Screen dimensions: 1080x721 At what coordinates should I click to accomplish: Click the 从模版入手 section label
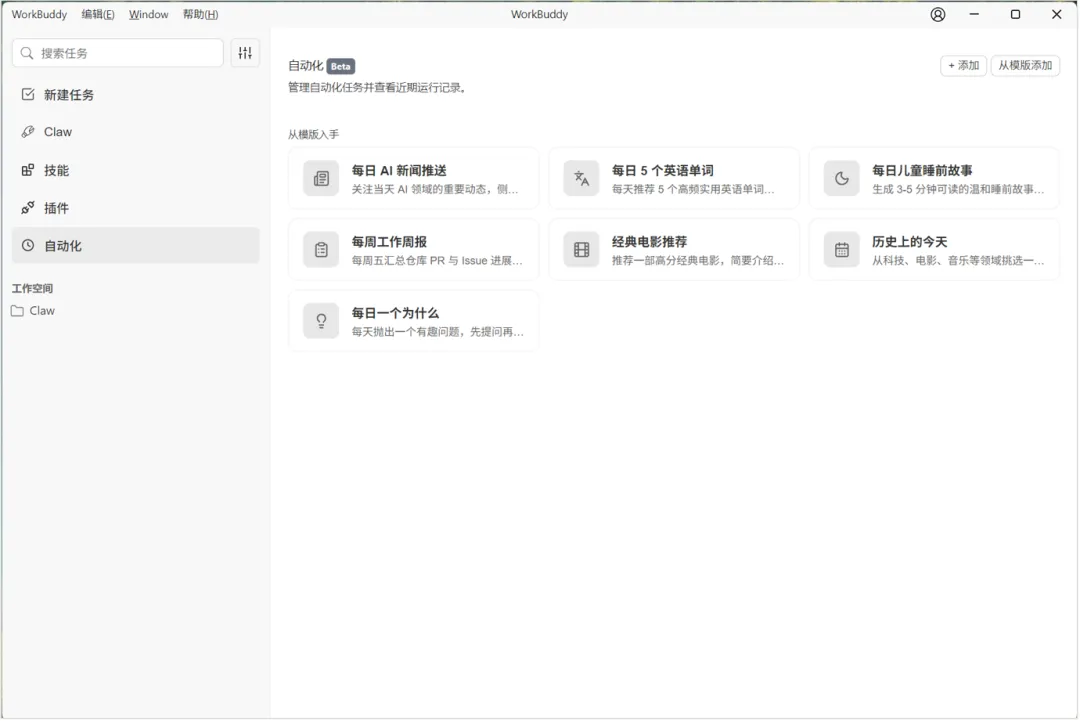click(x=313, y=134)
